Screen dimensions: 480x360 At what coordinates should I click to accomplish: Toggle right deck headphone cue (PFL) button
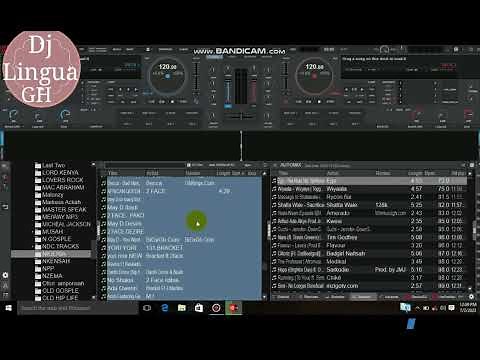click(254, 106)
